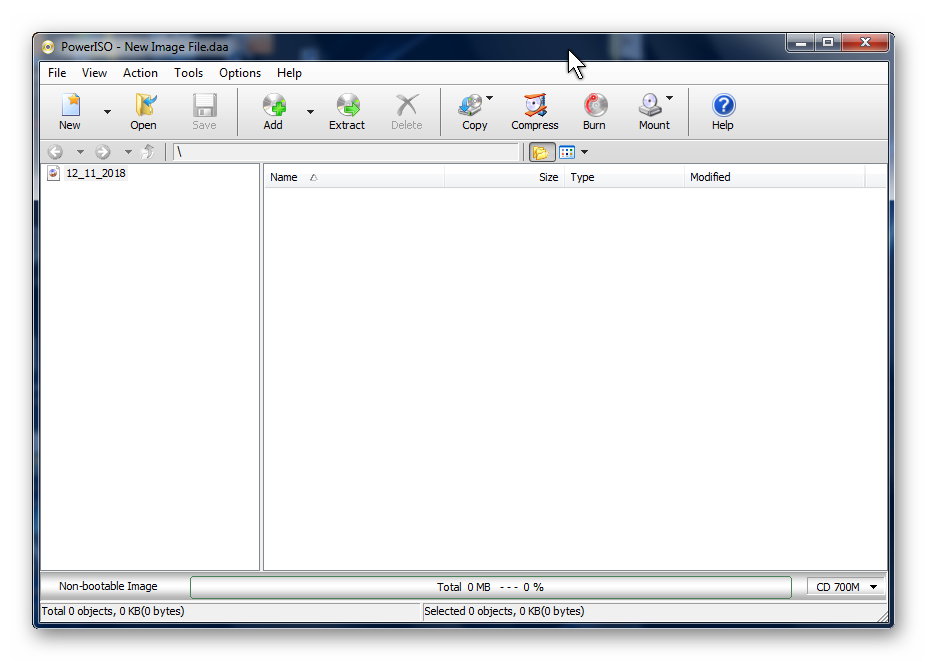
Task: Click the Mount toolbar icon
Action: click(650, 105)
